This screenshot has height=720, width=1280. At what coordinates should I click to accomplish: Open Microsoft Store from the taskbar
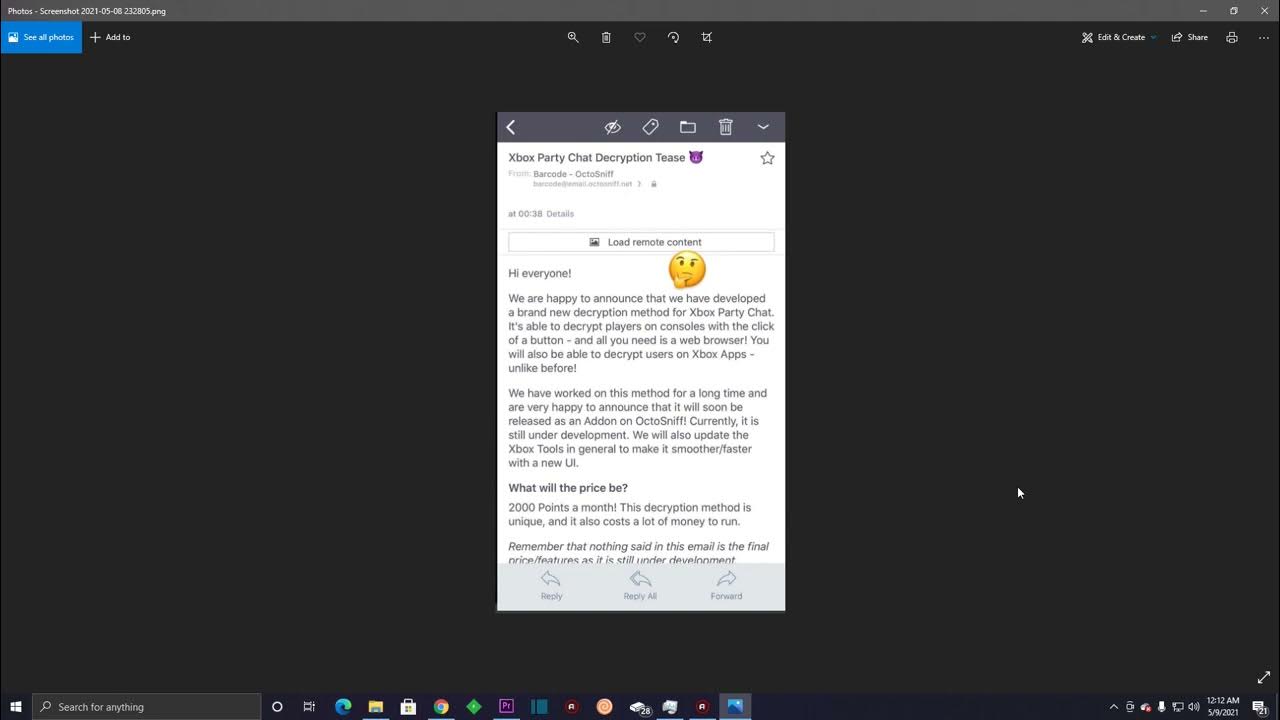[x=408, y=706]
